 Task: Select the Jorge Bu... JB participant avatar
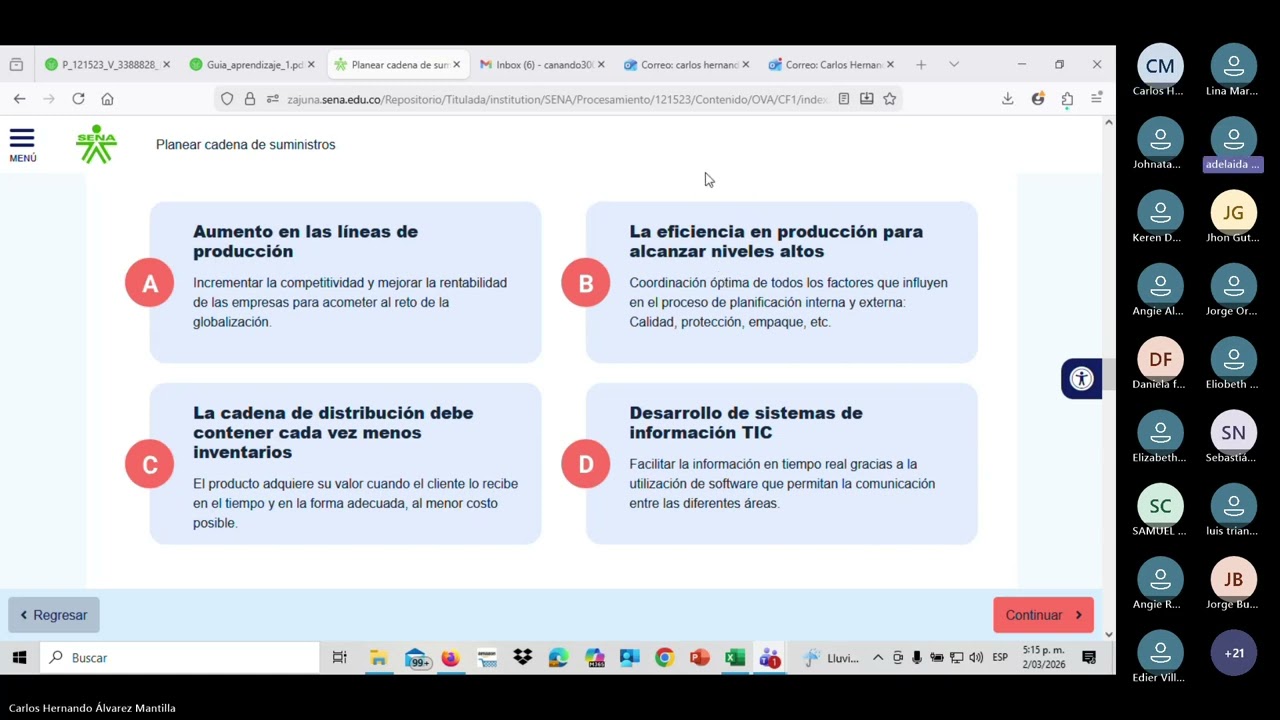click(x=1233, y=579)
